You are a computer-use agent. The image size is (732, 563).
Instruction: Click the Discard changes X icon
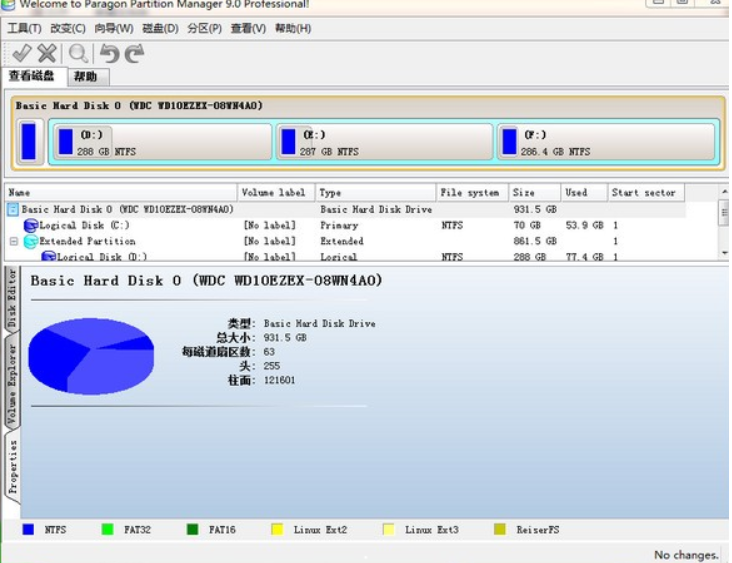47,53
